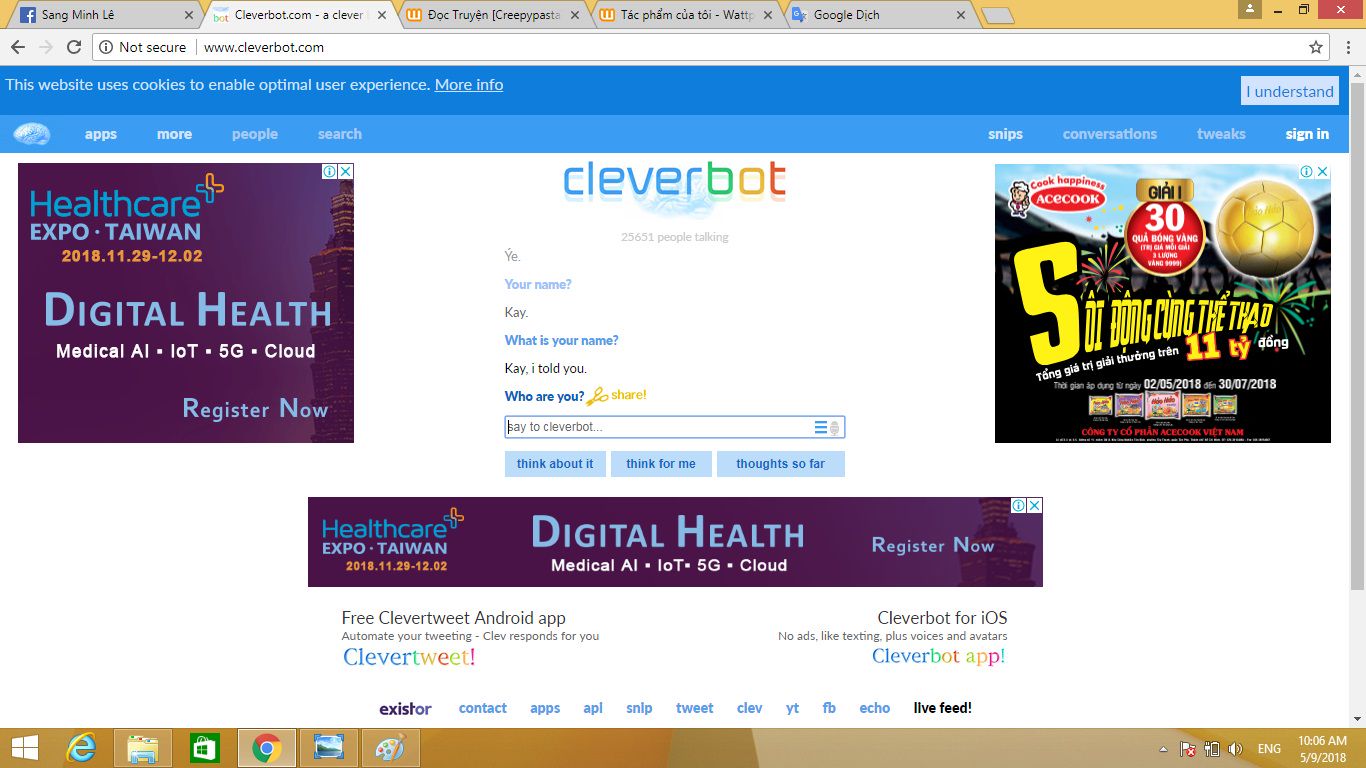Screen dimensions: 1366x768
Task: Click the think about it button
Action: pyautogui.click(x=555, y=464)
